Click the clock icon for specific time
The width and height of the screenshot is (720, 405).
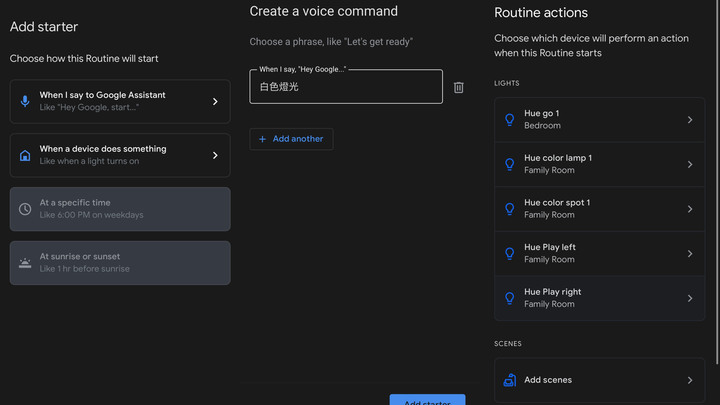25,209
